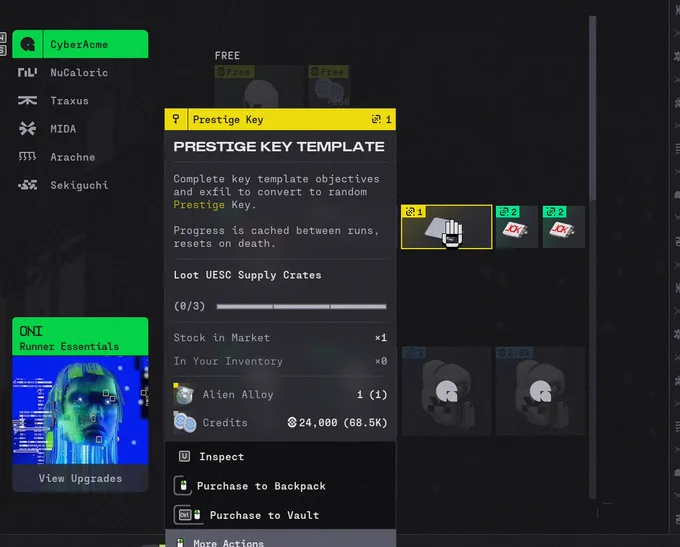
Task: Click the In Your Inventory row
Action: pos(280,361)
